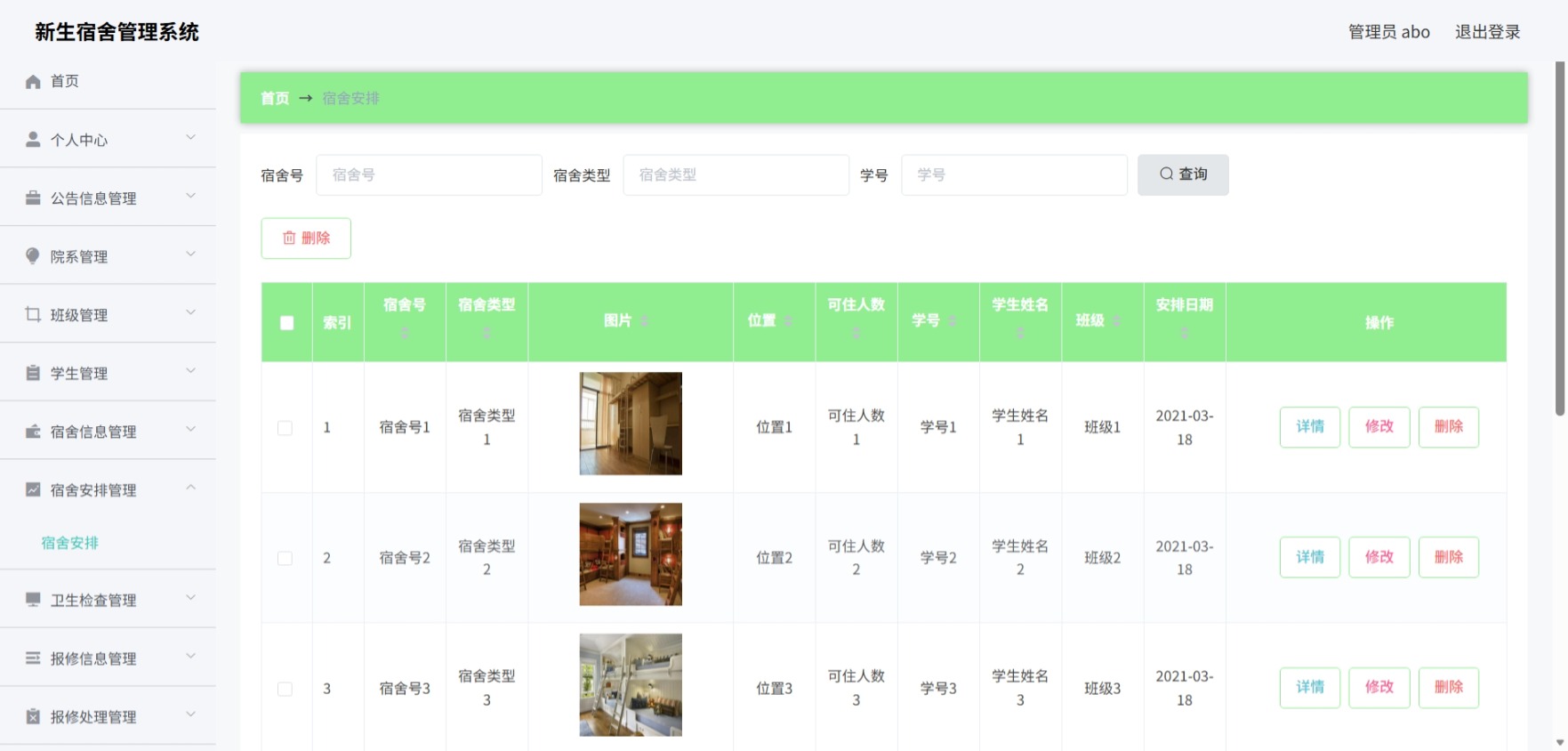Click the sort icon under 宿舍类型 header
This screenshot has width=1568, height=751.
point(486,333)
